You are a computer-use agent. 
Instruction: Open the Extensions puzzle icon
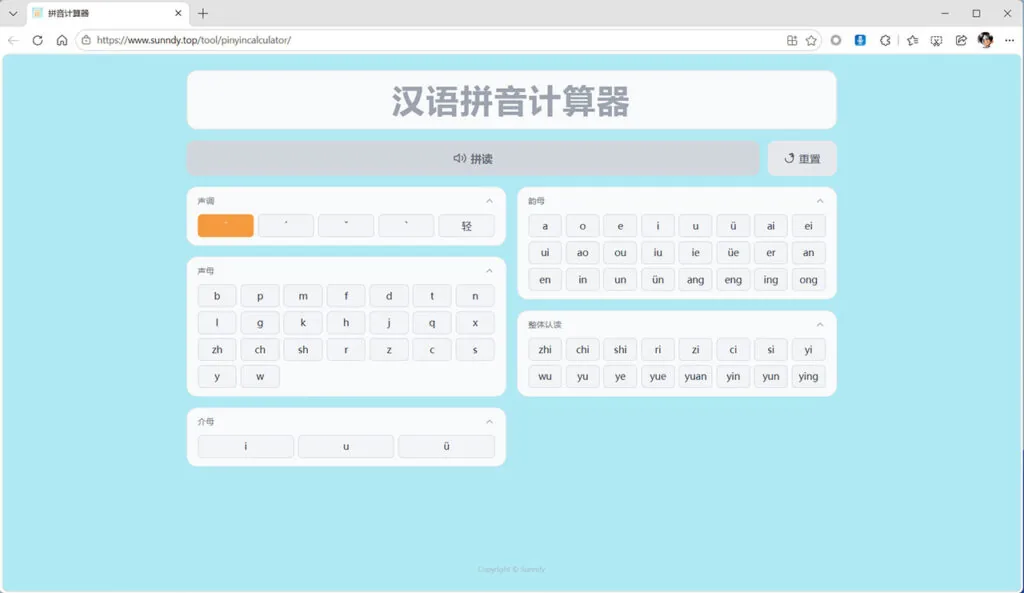[885, 40]
